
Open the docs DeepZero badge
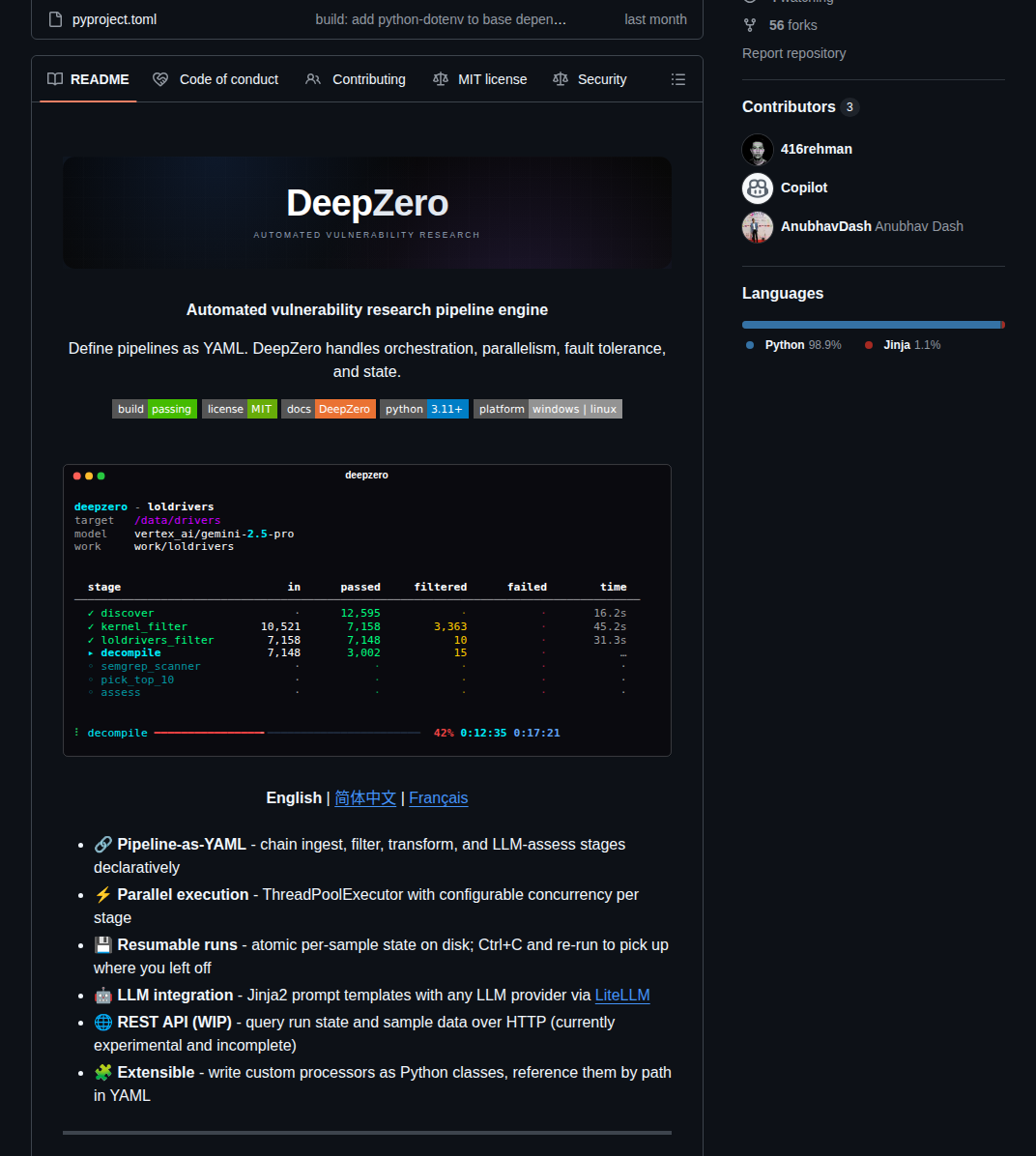[x=329, y=409]
